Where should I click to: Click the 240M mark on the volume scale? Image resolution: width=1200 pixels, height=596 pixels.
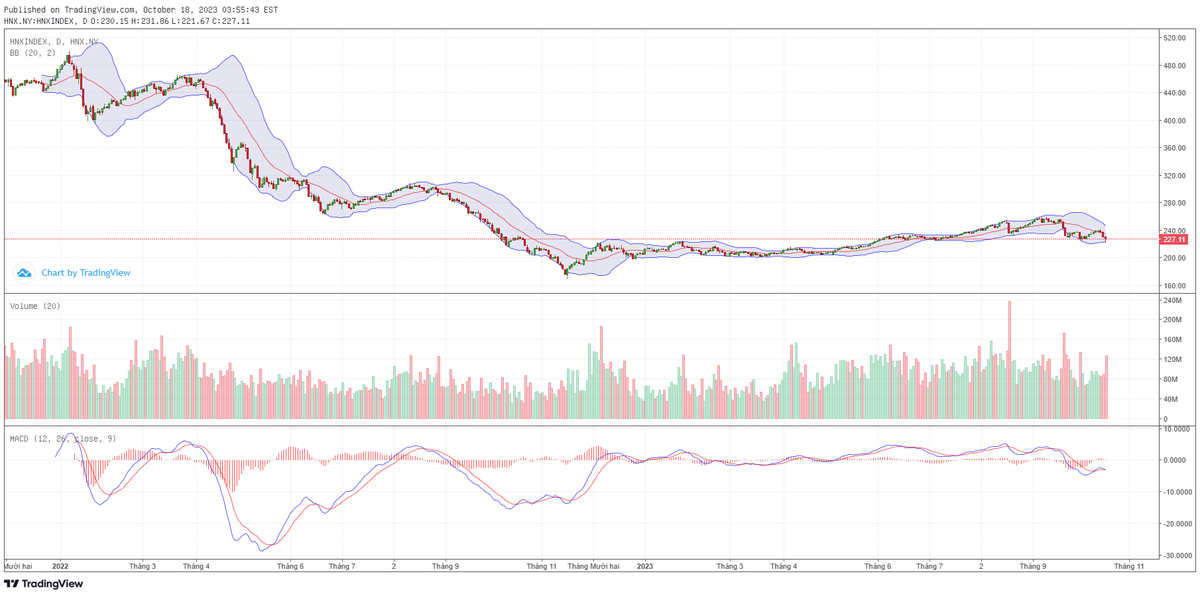point(1171,300)
